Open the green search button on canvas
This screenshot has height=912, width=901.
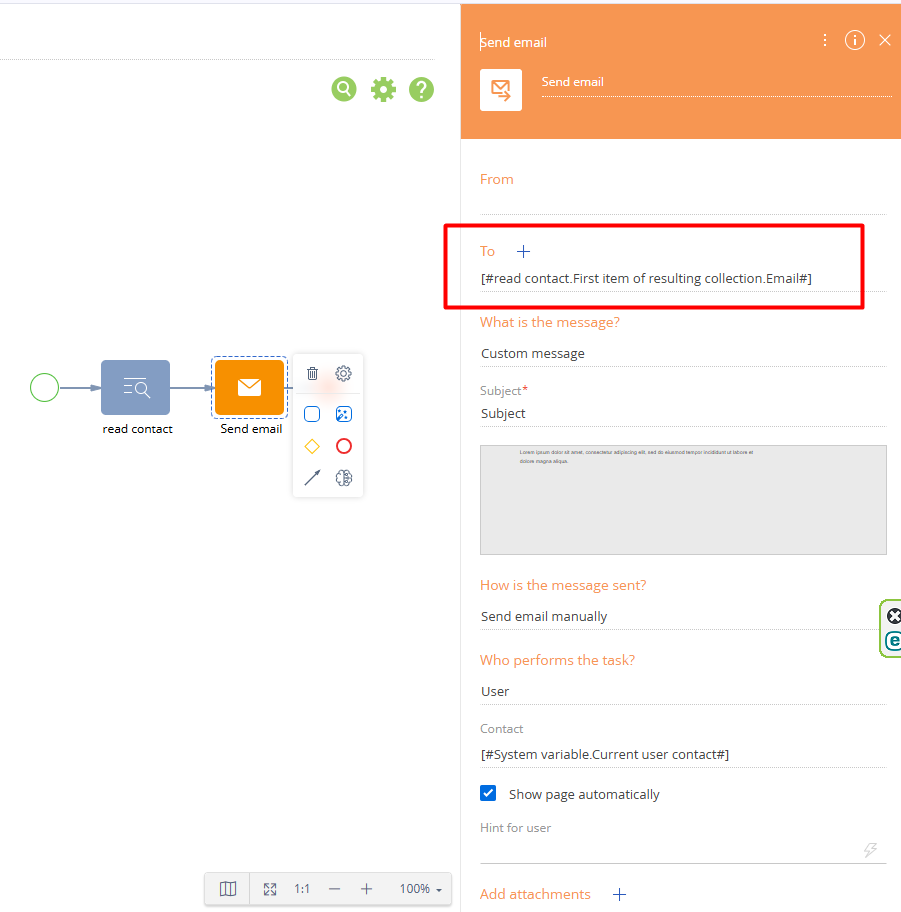coord(344,89)
